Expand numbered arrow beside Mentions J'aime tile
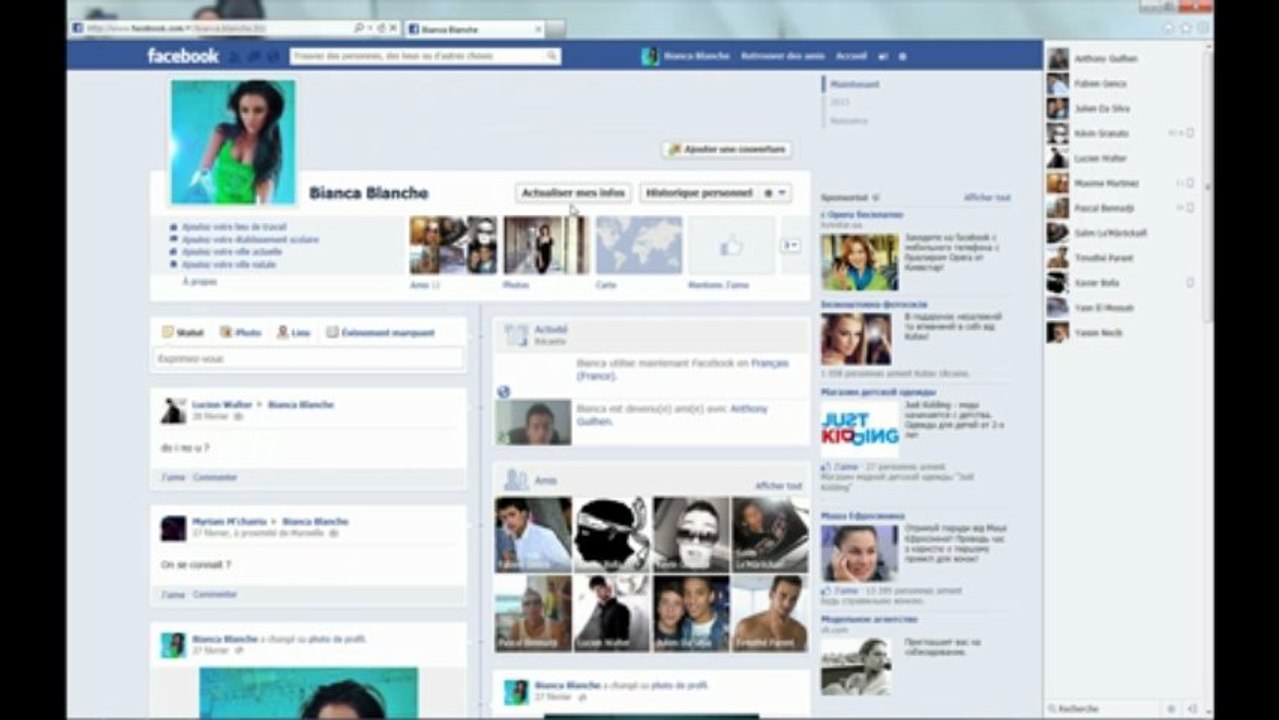Image resolution: width=1279 pixels, height=720 pixels. (x=791, y=245)
